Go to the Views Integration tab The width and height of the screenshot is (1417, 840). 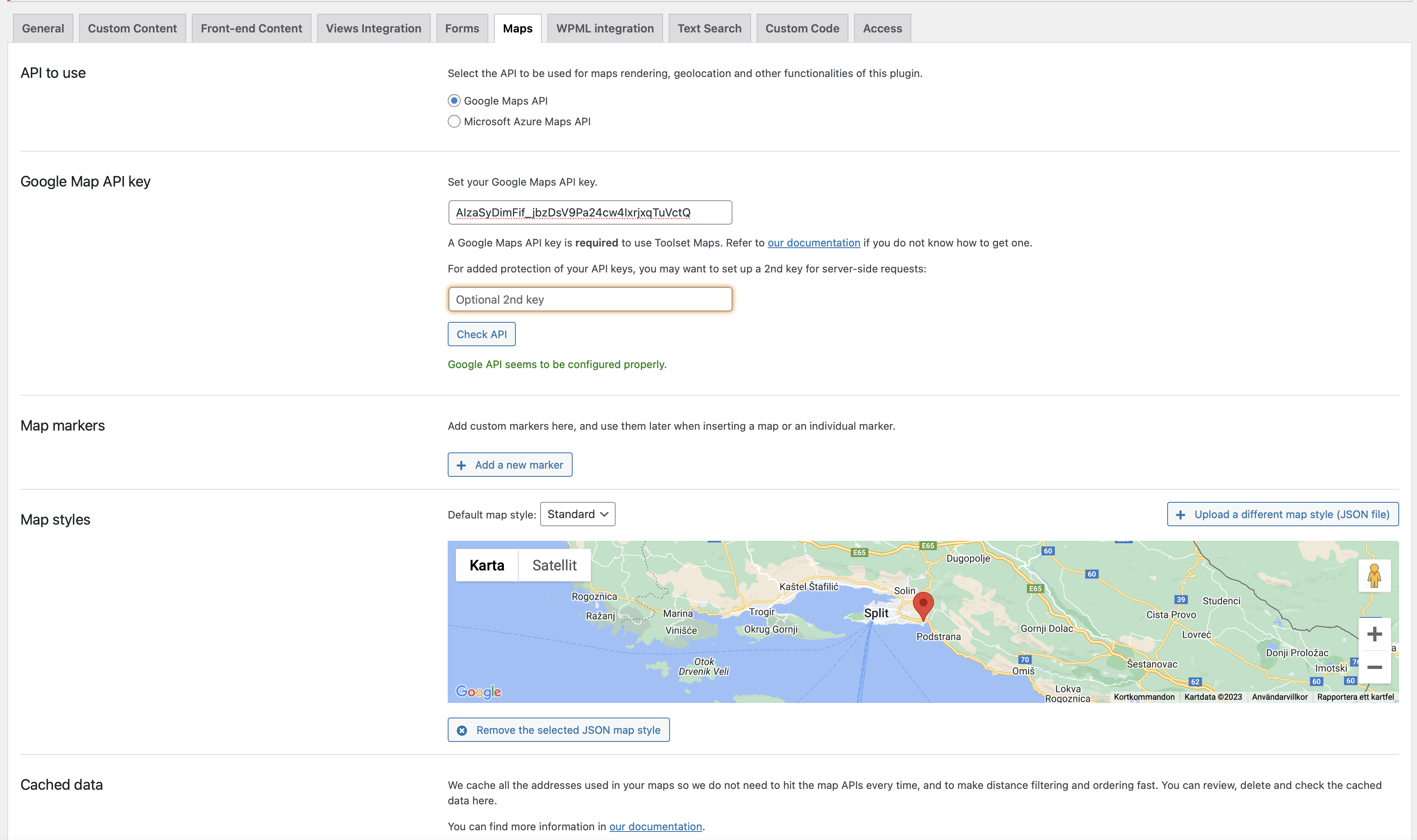(374, 28)
